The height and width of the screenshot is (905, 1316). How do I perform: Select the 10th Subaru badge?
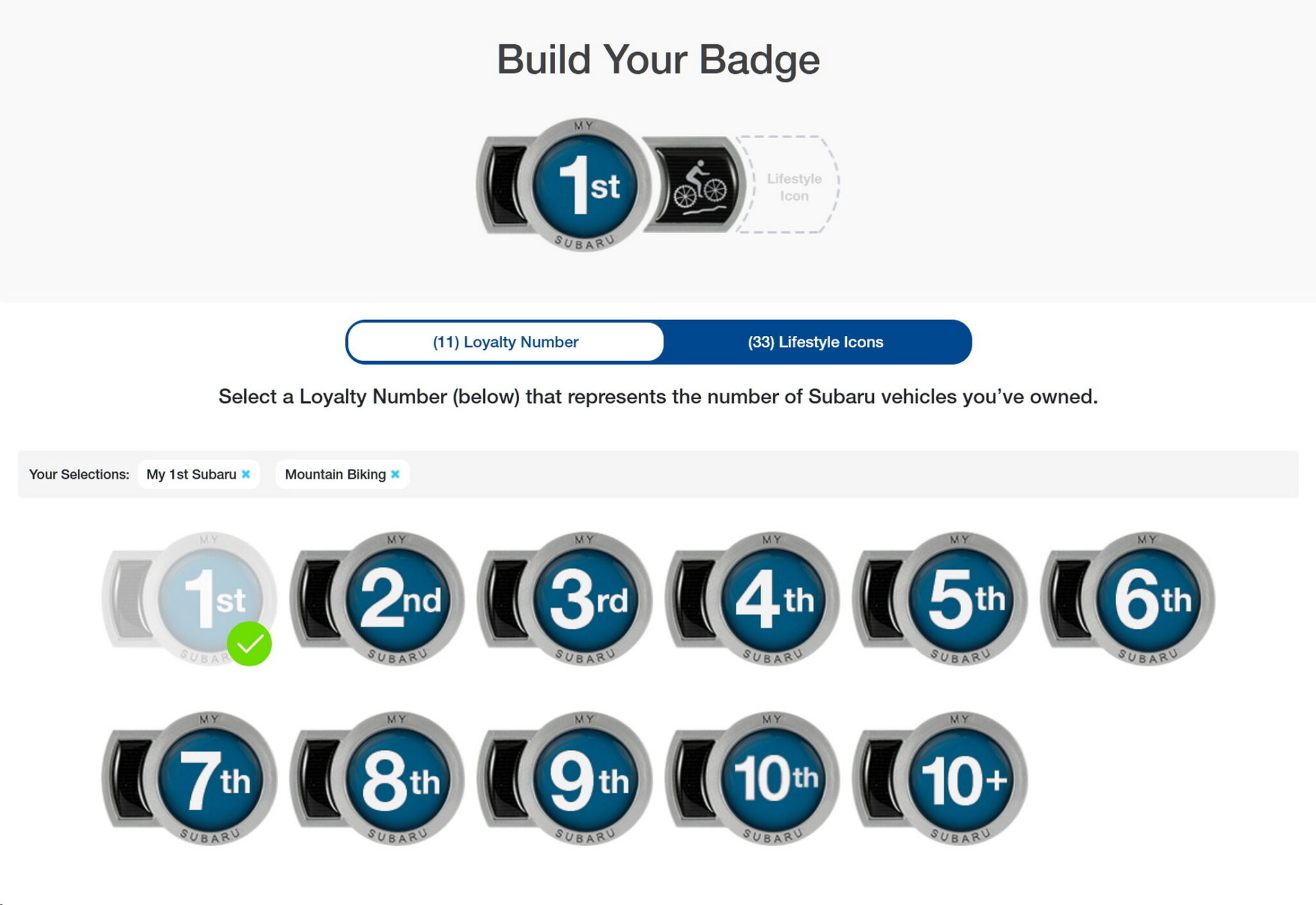tap(774, 778)
